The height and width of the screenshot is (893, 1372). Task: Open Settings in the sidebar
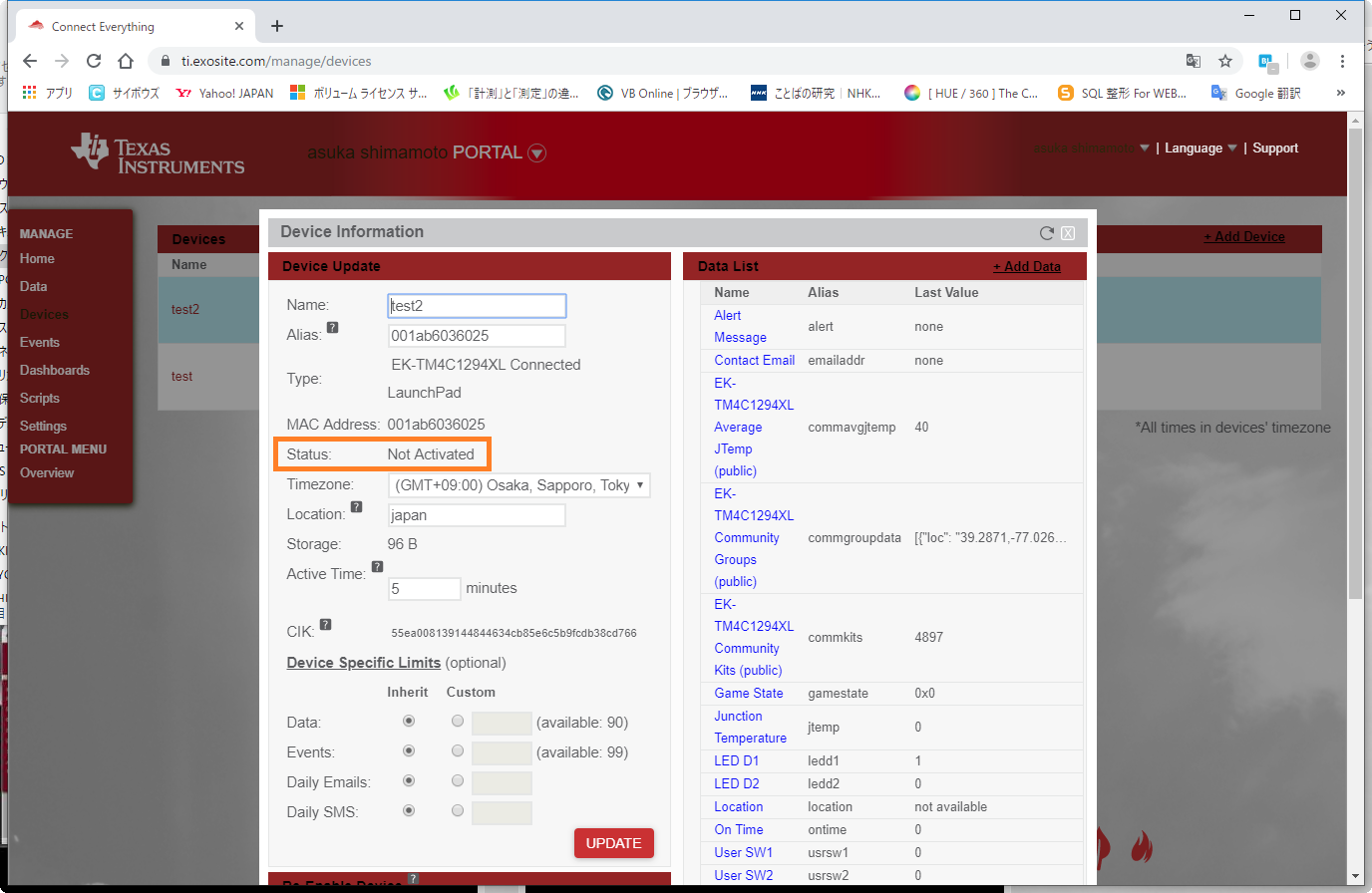44,426
